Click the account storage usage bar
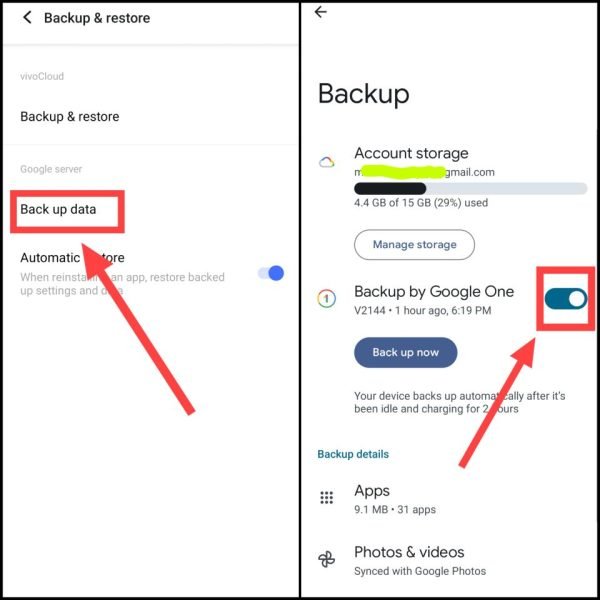This screenshot has height=600, width=600. [471, 188]
